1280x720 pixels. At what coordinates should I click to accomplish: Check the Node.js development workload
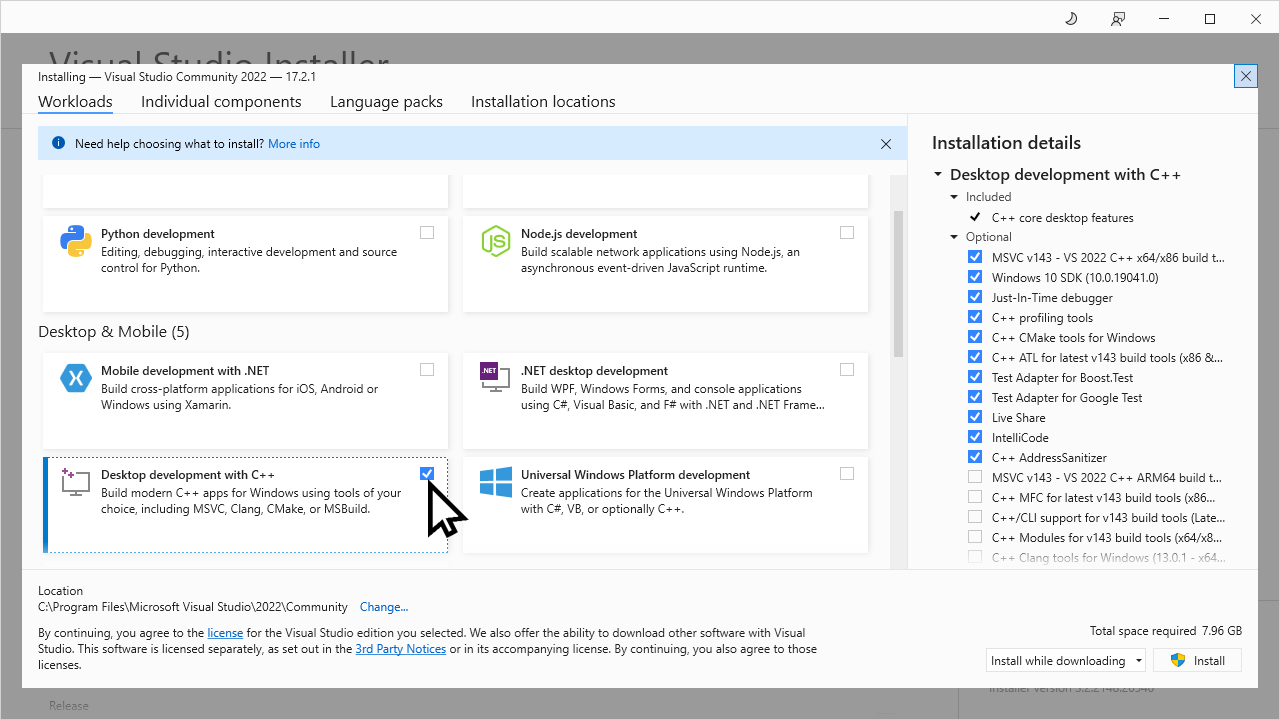point(847,233)
